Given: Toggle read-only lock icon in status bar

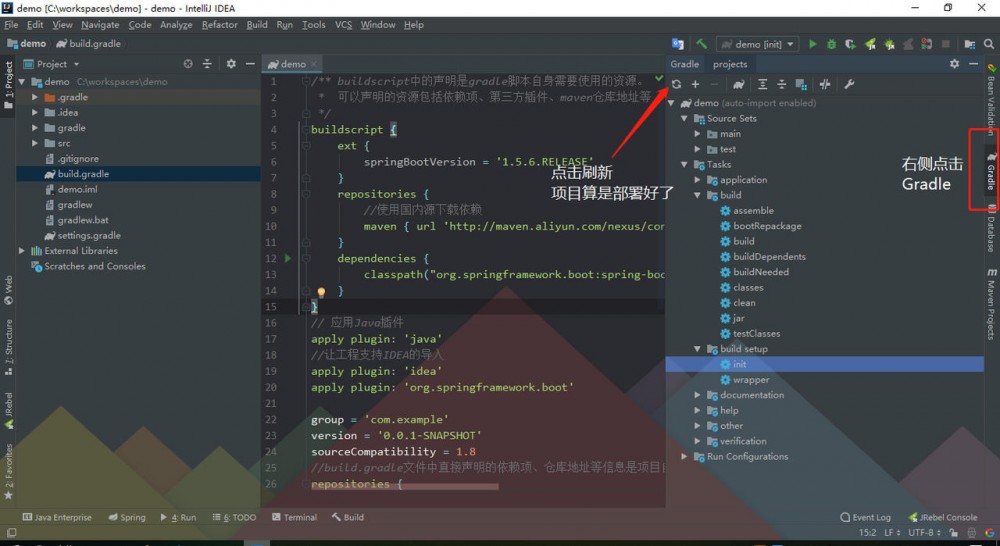Looking at the screenshot, I should tap(953, 533).
